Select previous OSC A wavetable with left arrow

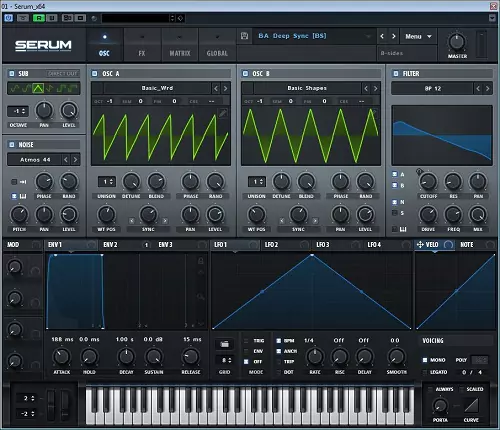pyautogui.click(x=216, y=88)
